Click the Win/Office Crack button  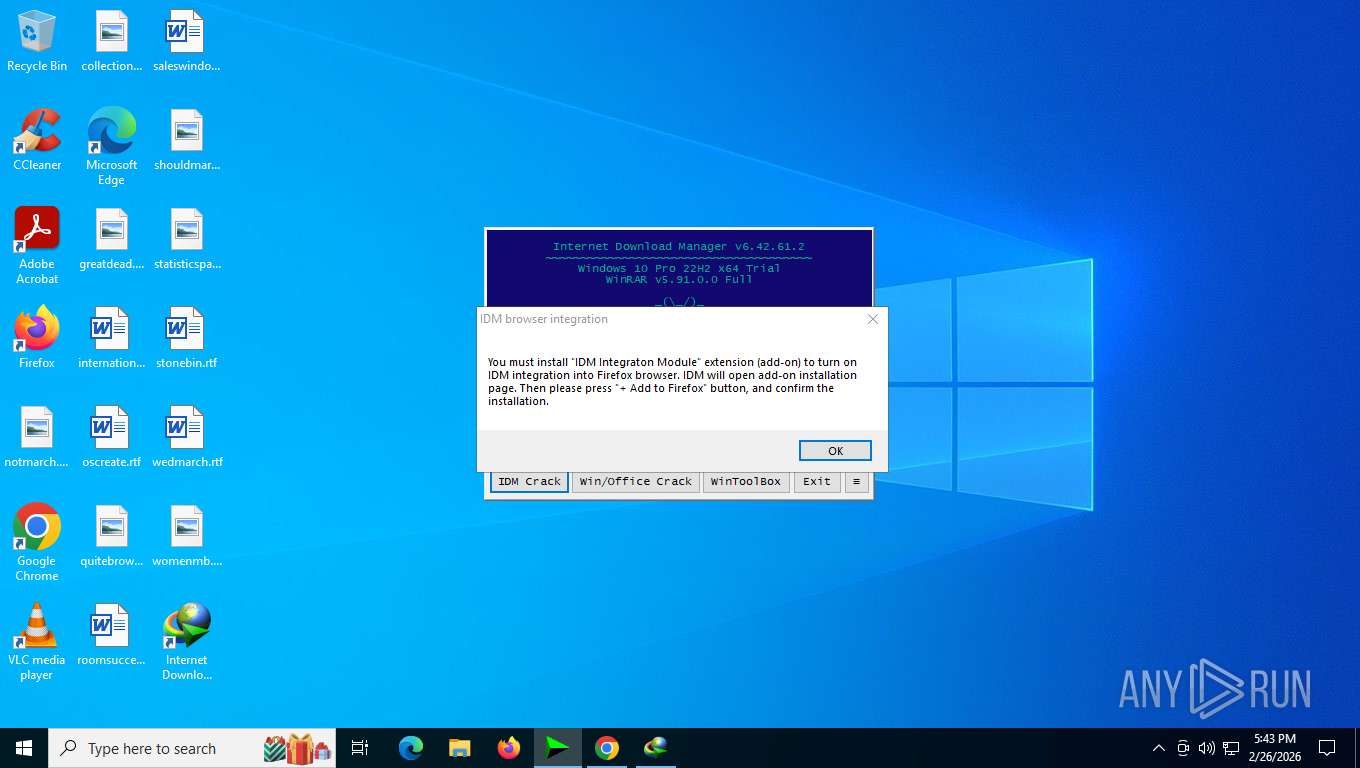click(x=635, y=481)
